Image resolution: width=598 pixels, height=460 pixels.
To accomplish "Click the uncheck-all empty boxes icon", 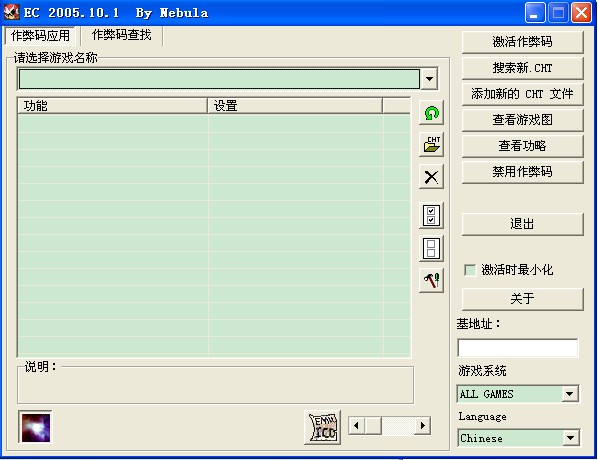I will pos(431,248).
